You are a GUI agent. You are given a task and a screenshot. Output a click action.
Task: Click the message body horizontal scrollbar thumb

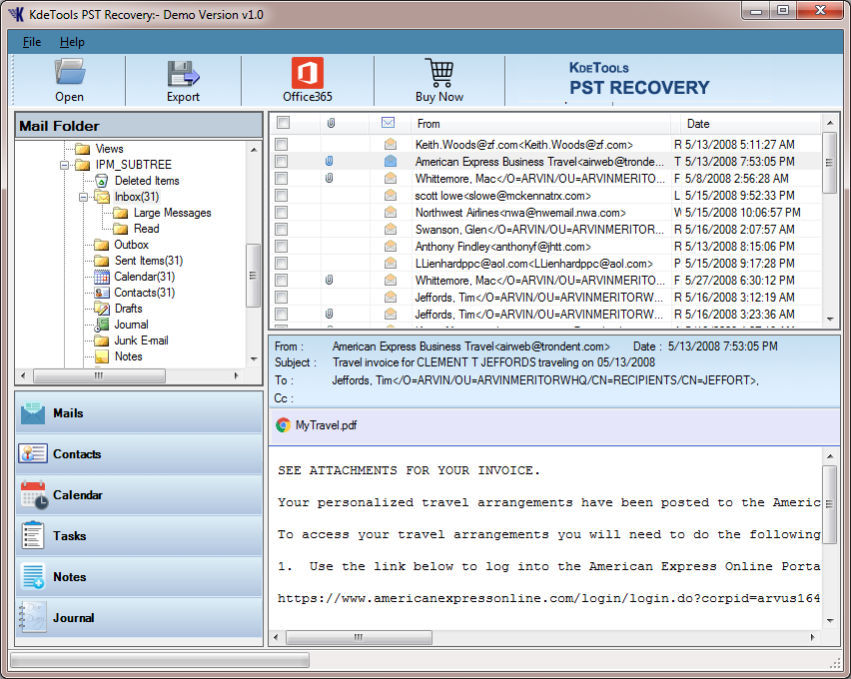(x=359, y=637)
